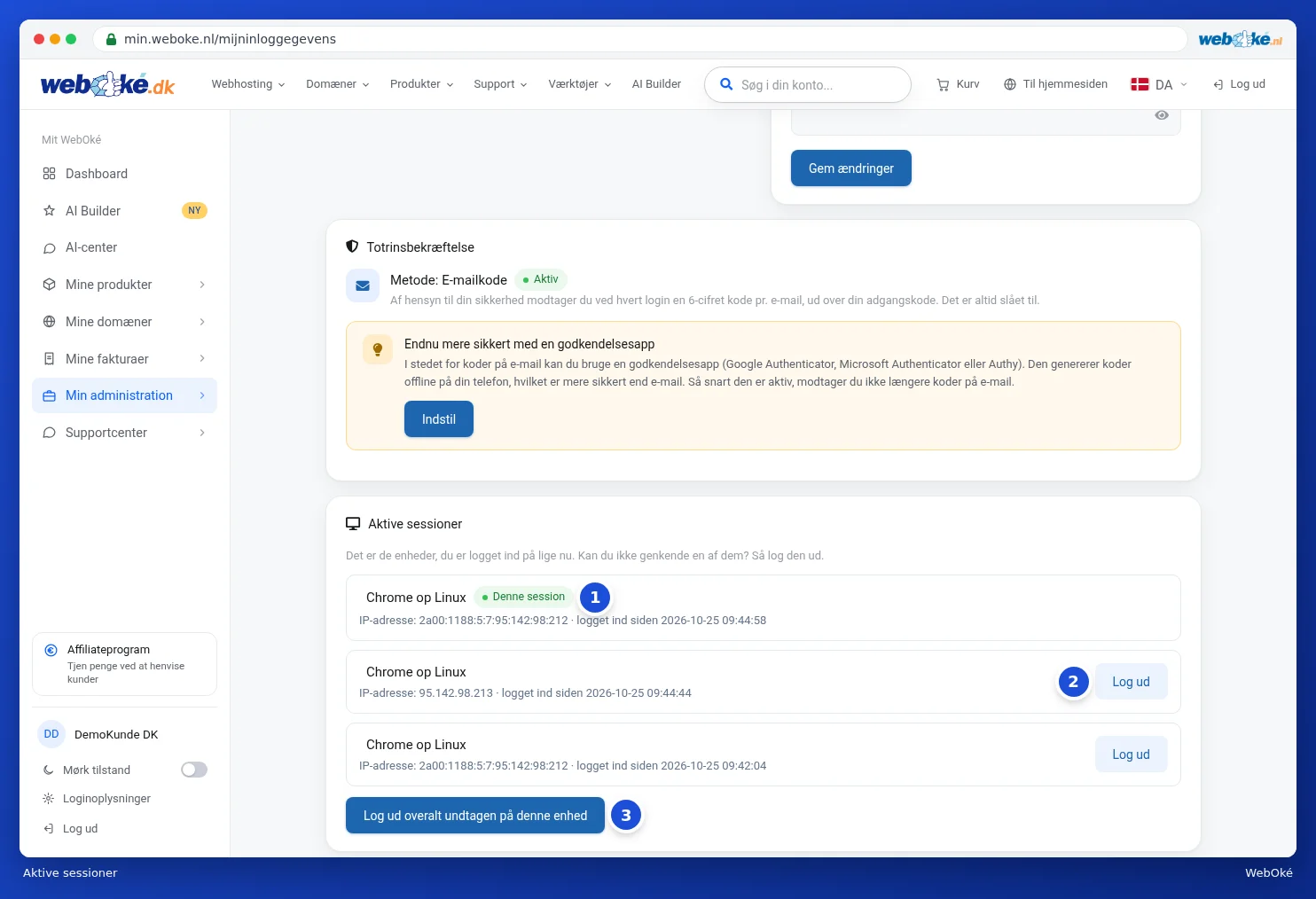Click the Supportcenter speech bubble icon

pos(50,433)
